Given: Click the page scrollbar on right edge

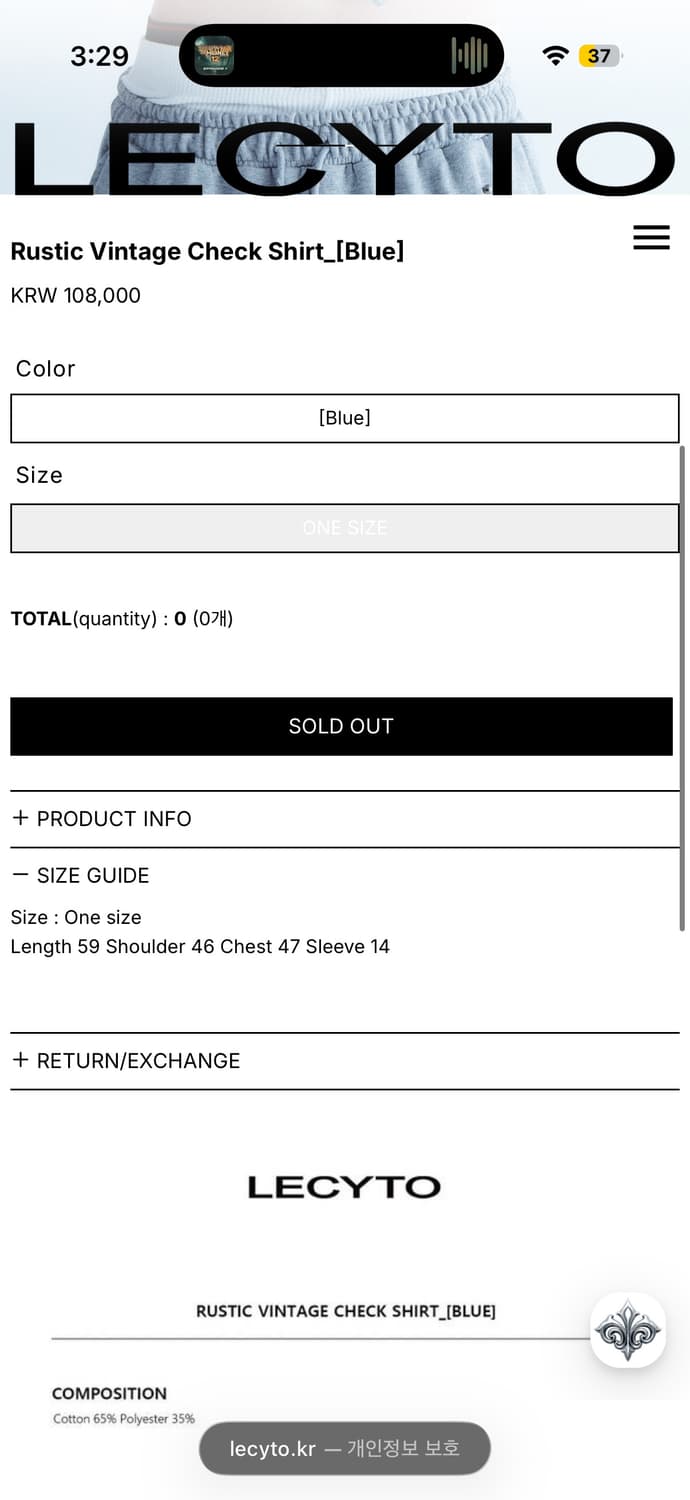Looking at the screenshot, I should [683, 690].
